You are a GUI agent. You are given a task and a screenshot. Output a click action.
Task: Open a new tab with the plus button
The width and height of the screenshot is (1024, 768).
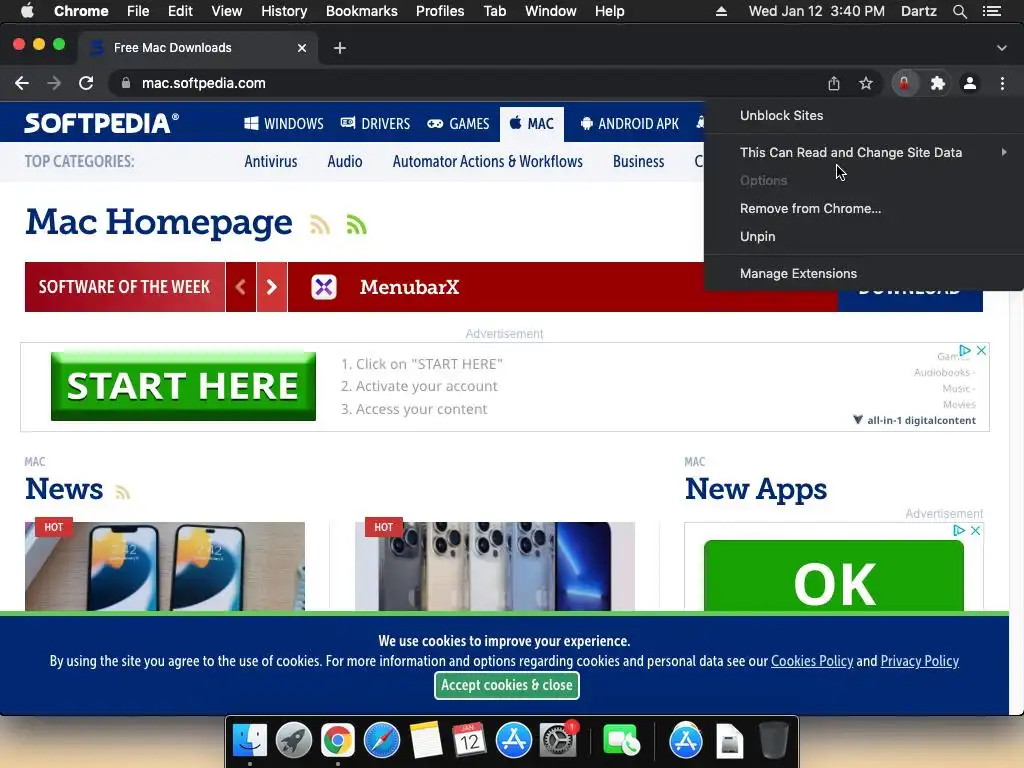tap(340, 48)
